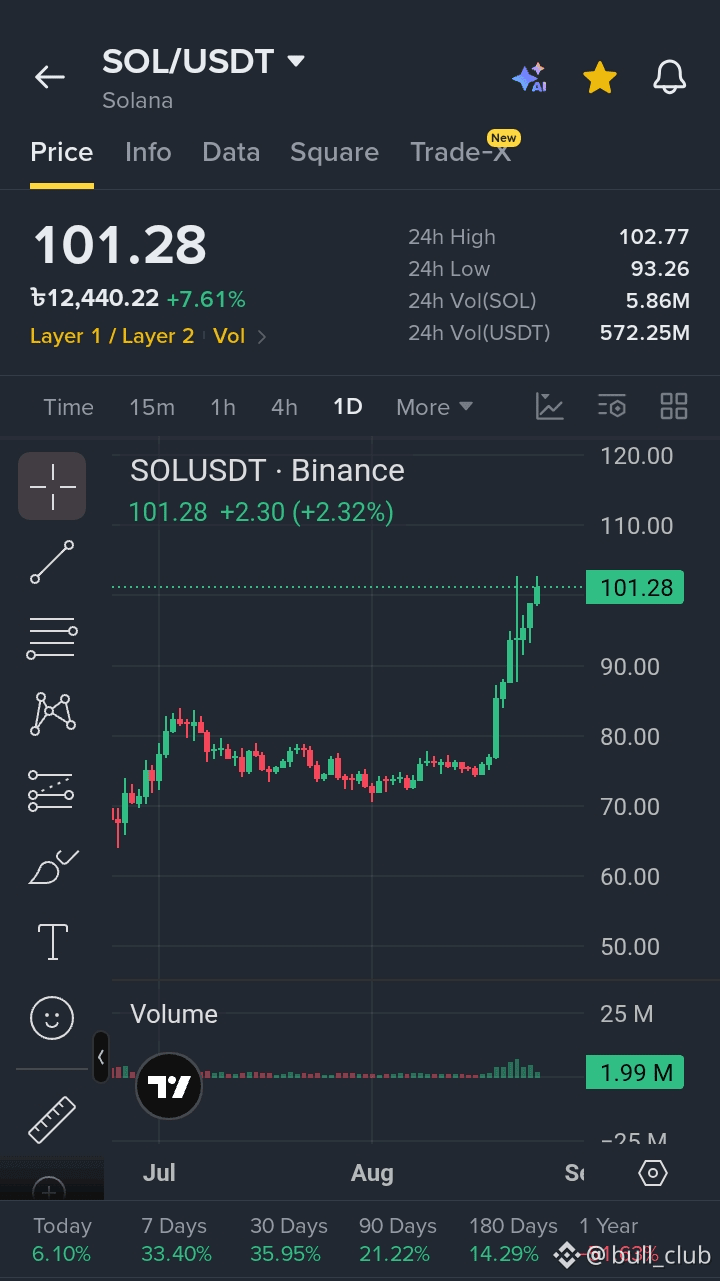Image resolution: width=720 pixels, height=1281 pixels.
Task: Click the 24h Vol(USDT) value 572.25M
Action: (645, 333)
